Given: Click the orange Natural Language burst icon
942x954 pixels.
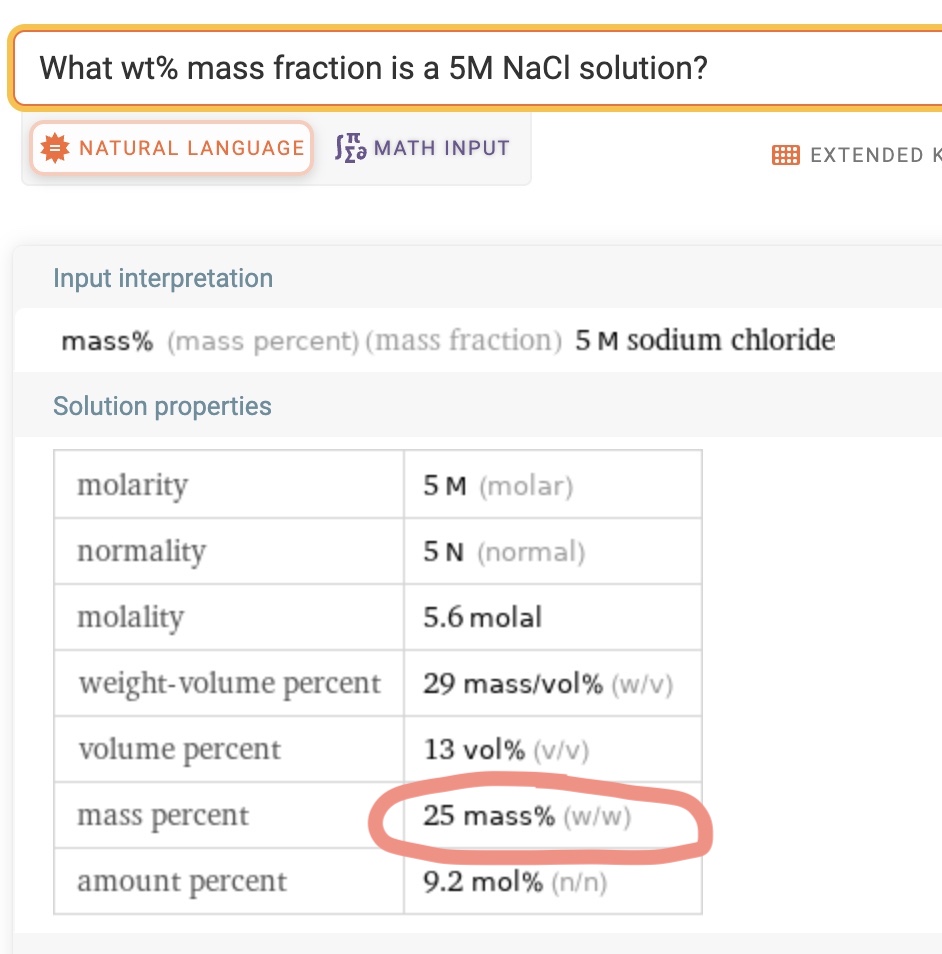Looking at the screenshot, I should coord(53,148).
